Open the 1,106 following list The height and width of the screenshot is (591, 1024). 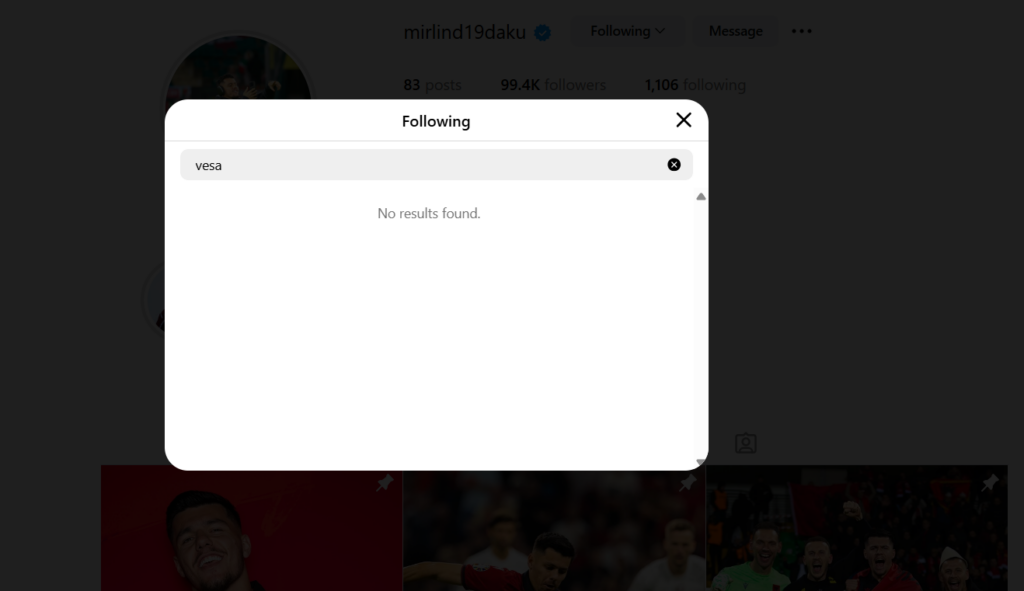click(x=695, y=86)
